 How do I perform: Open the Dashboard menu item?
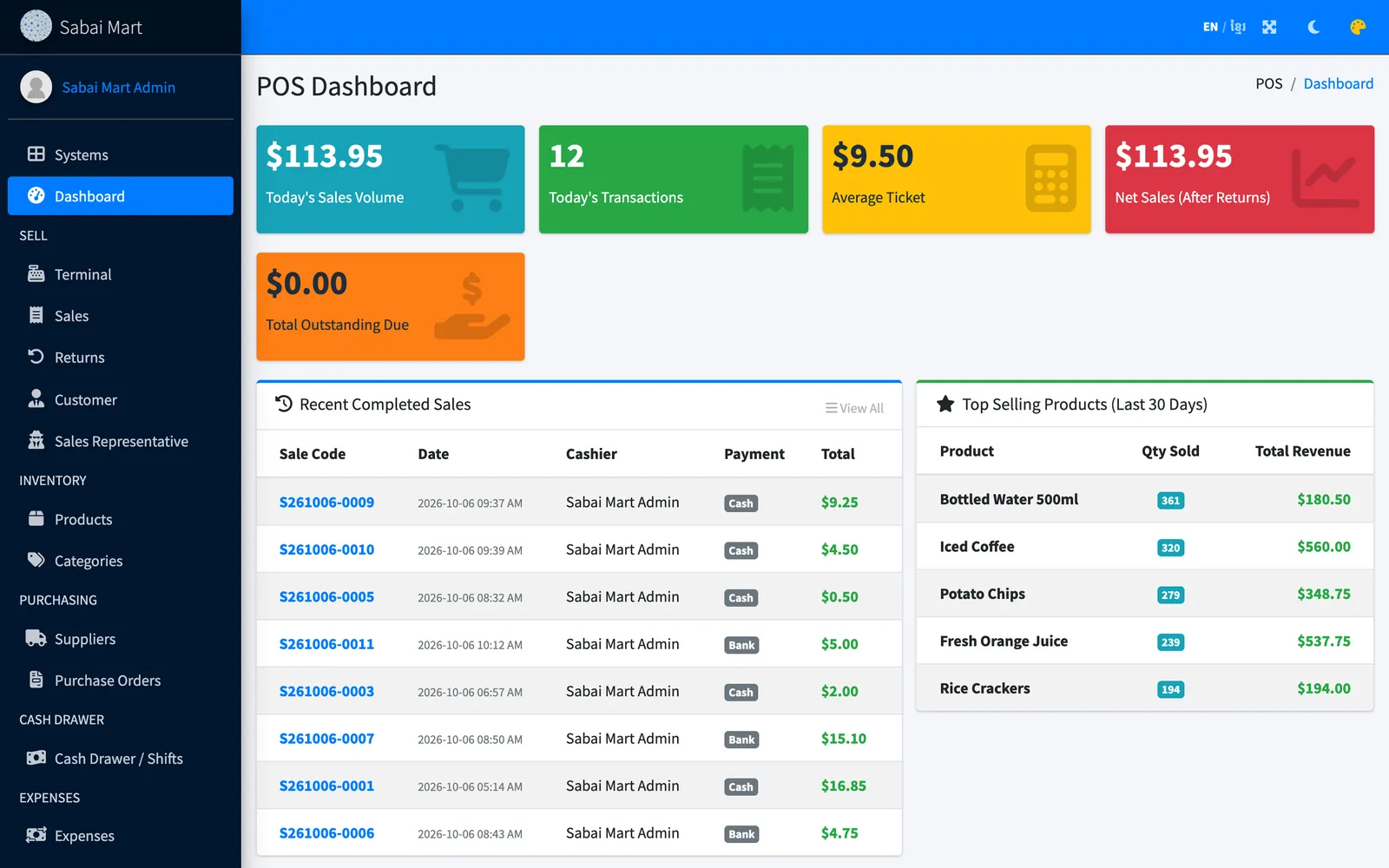coord(121,196)
